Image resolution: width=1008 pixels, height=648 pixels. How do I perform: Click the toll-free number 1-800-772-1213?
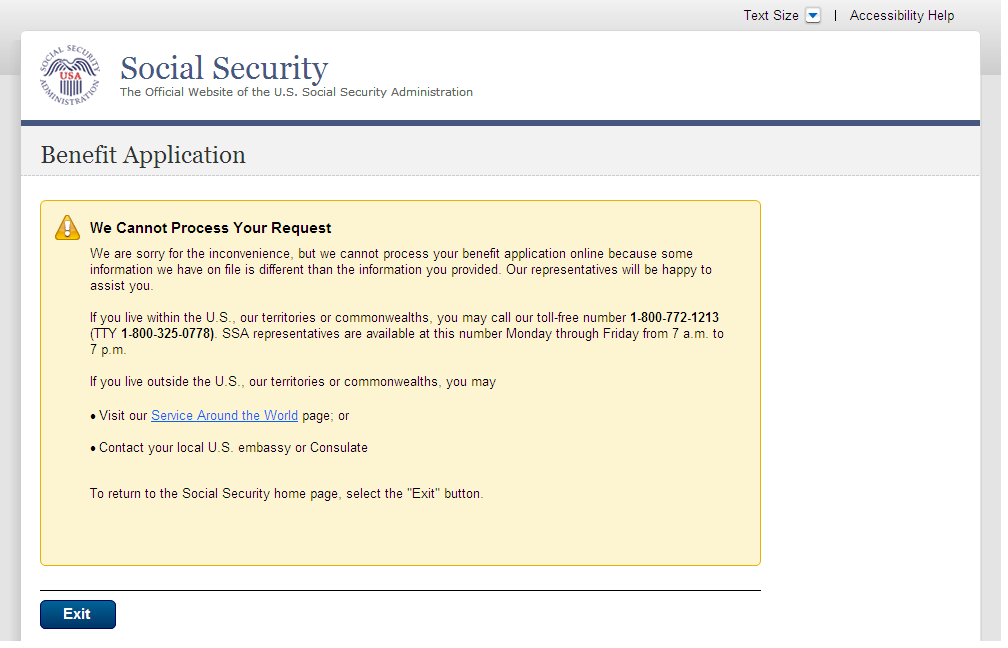(674, 318)
